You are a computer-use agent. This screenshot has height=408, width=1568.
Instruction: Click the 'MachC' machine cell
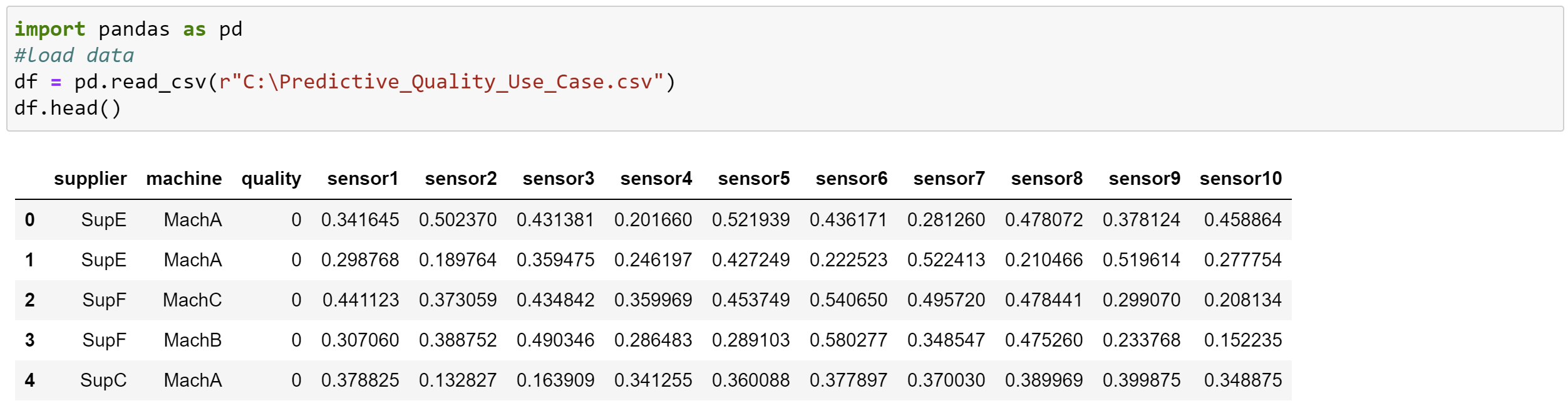pyautogui.click(x=192, y=300)
